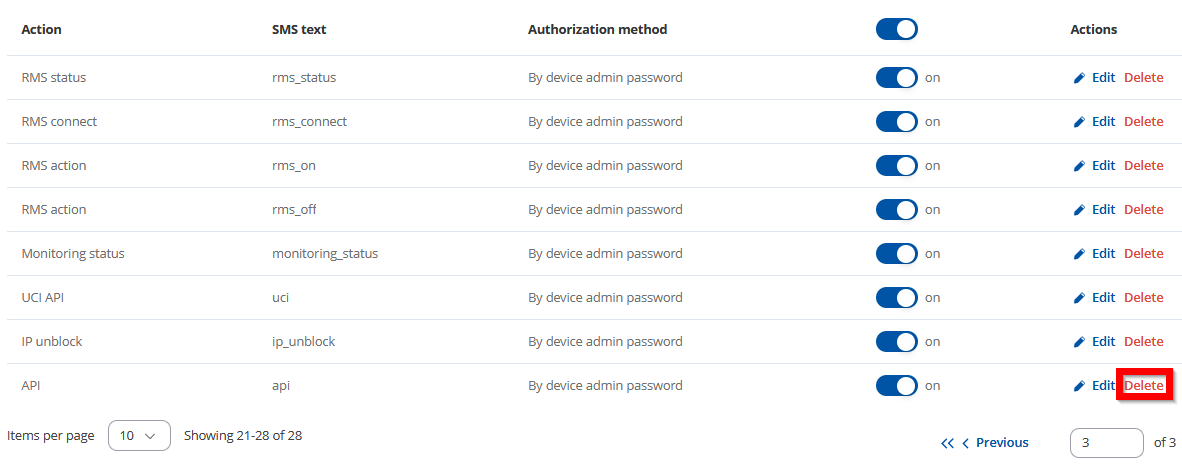Screen dimensions: 1182x467
Task: Click the pencil icon for api row
Action: pos(1079,386)
